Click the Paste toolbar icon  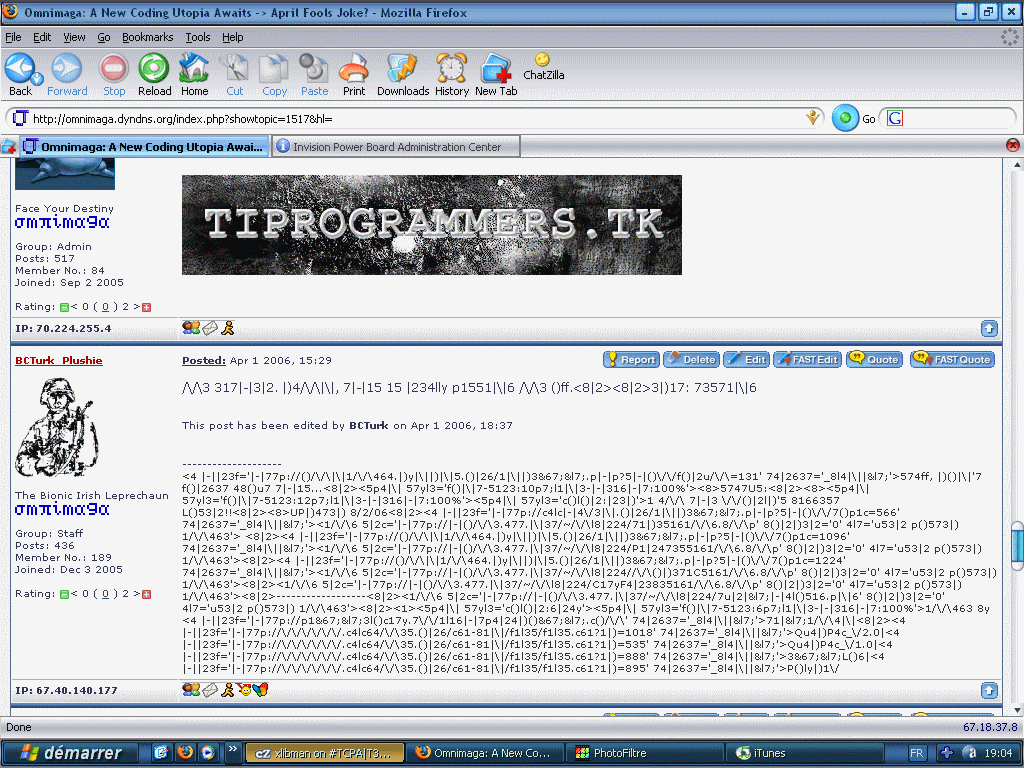[314, 74]
